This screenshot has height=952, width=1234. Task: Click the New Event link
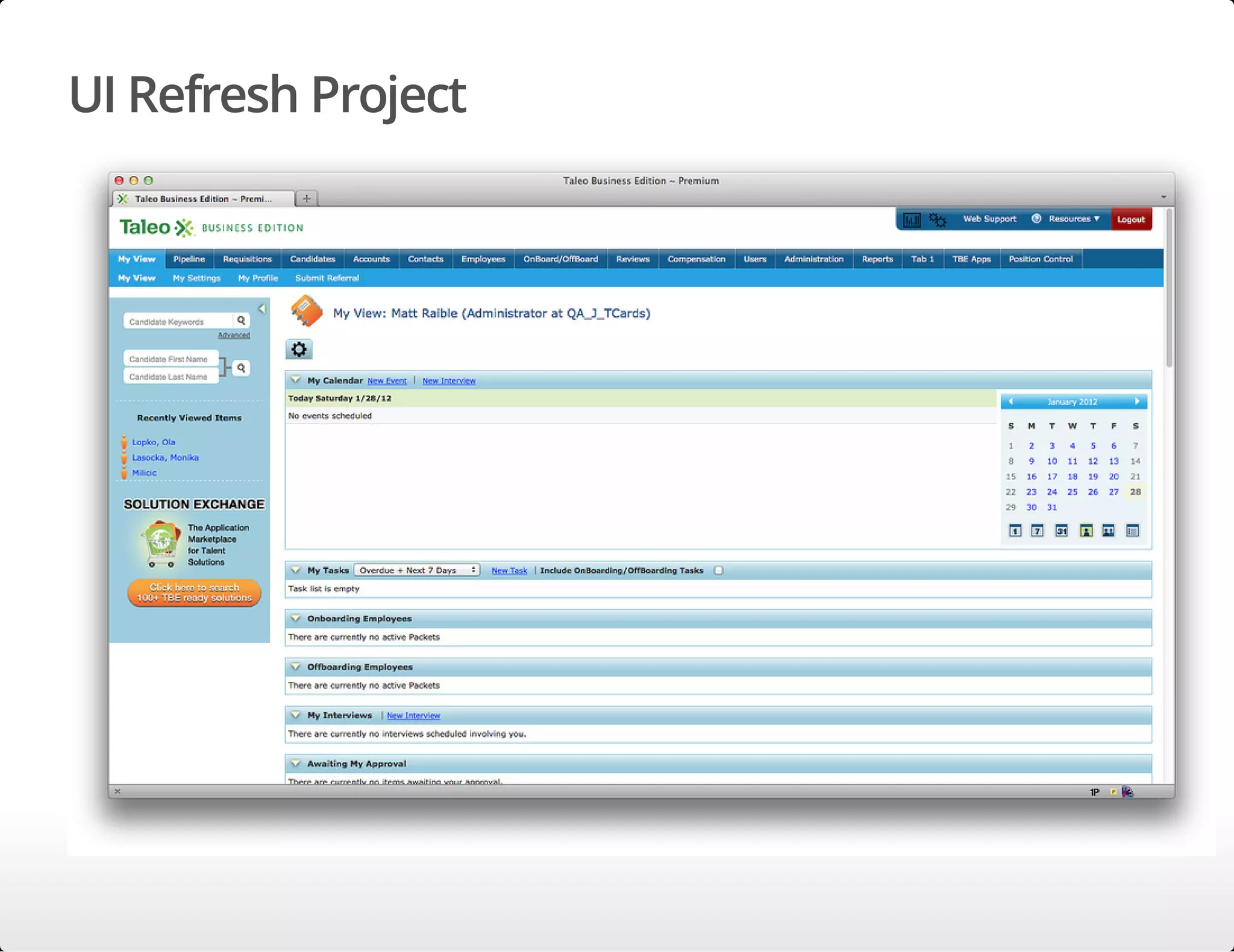click(387, 381)
